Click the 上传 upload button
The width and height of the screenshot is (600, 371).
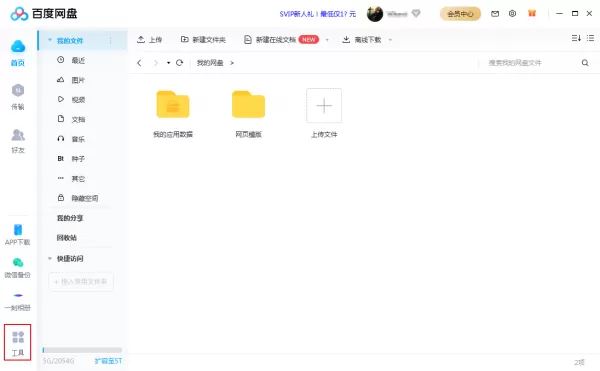click(150, 39)
